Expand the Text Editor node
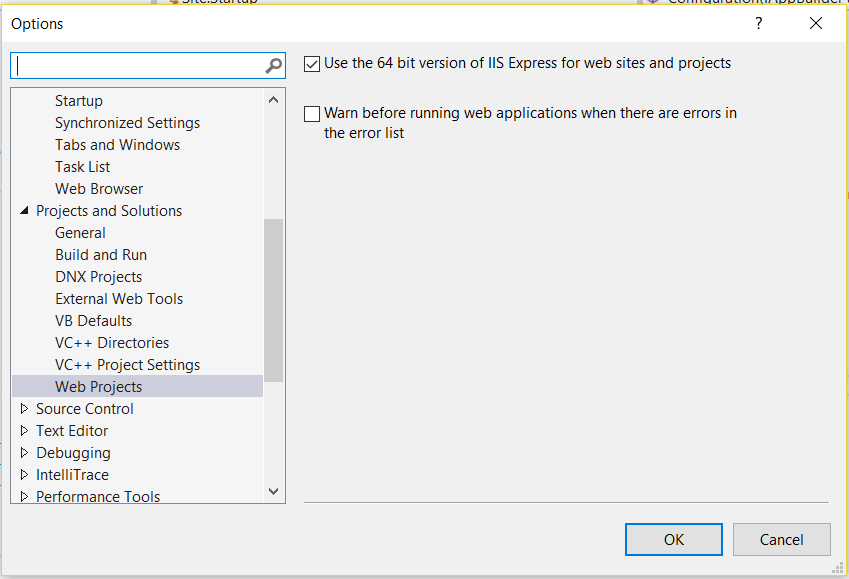The image size is (849, 579). point(24,431)
